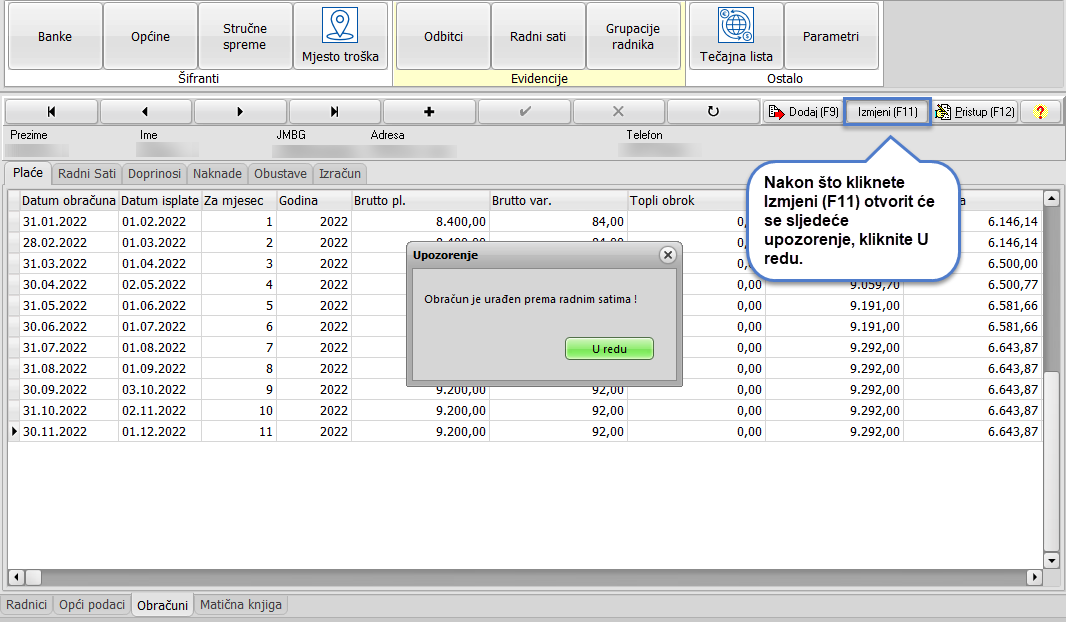The width and height of the screenshot is (1066, 622).
Task: Select the row dated 30.09.2022
Action: 525,390
